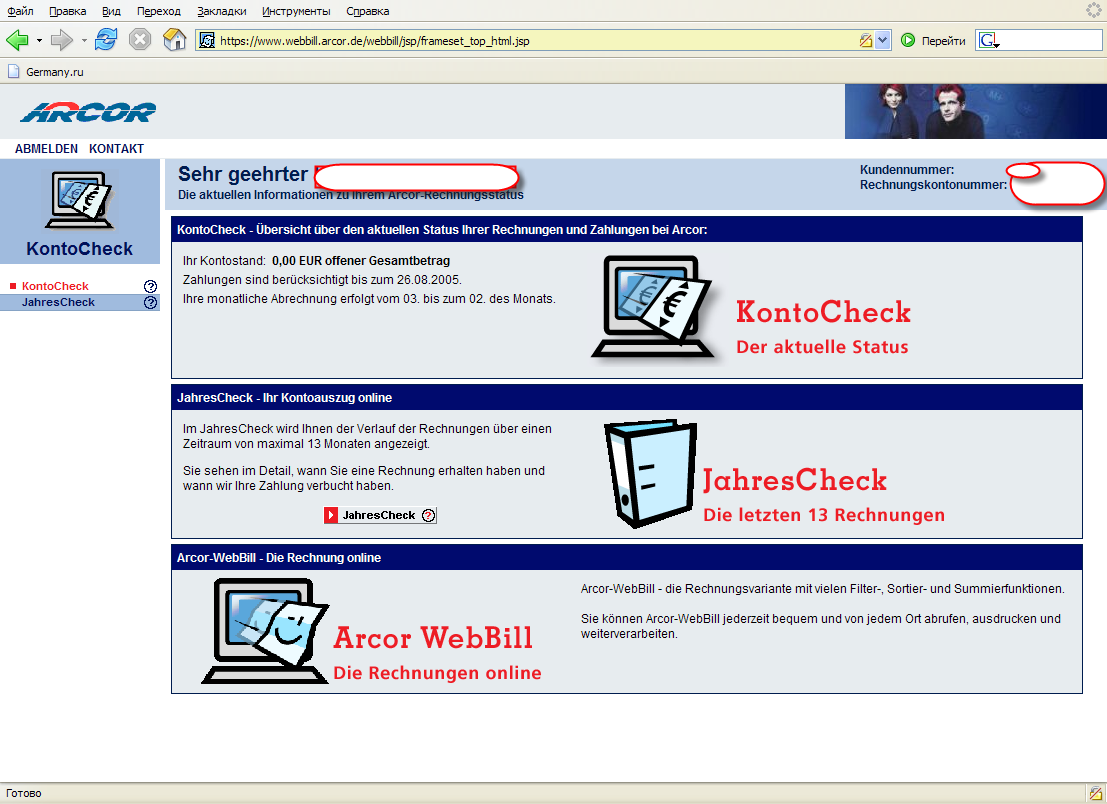This screenshot has height=804, width=1107.
Task: Click the Stop loading button
Action: coord(140,40)
